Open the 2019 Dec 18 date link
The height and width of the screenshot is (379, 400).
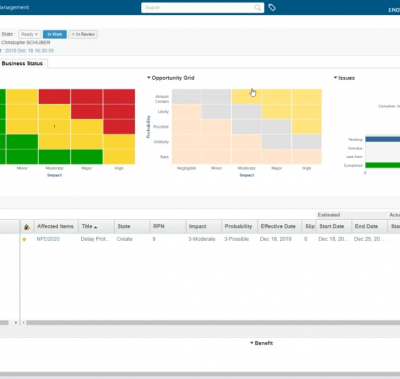click(29, 51)
